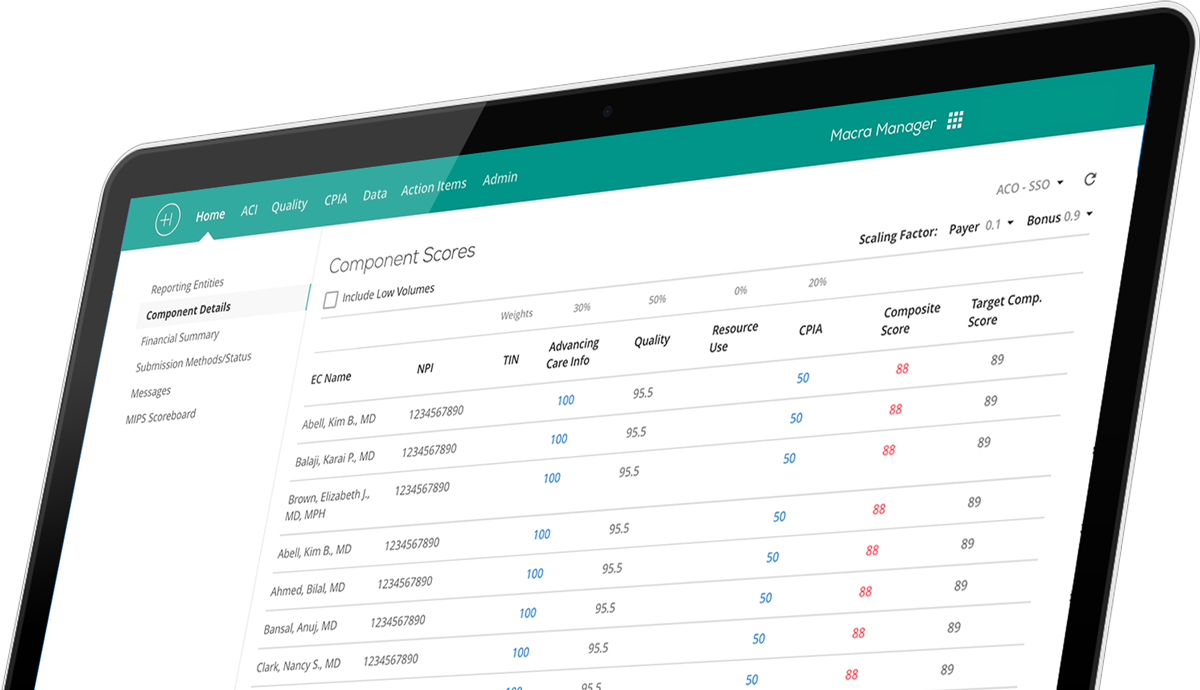1200x690 pixels.
Task: Switch to the Quality tab
Action: [289, 205]
